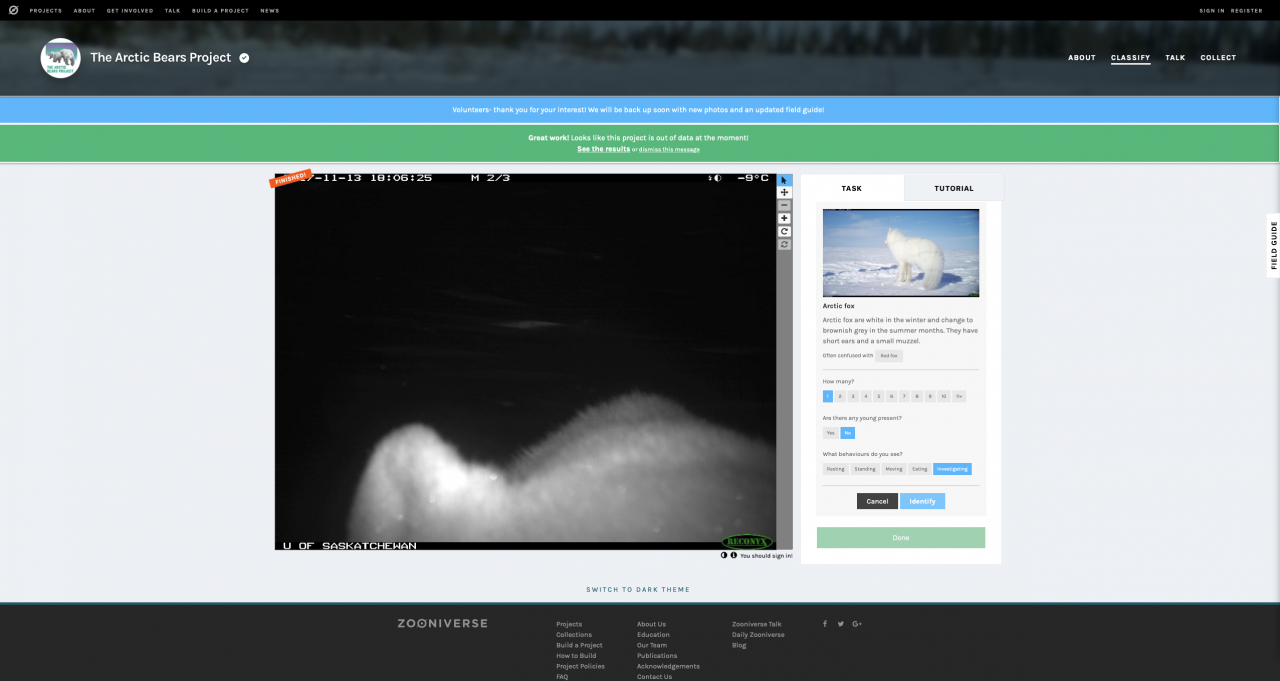Open Build a Project in top navigation
Screen dimensions: 1280x681
(x=220, y=10)
